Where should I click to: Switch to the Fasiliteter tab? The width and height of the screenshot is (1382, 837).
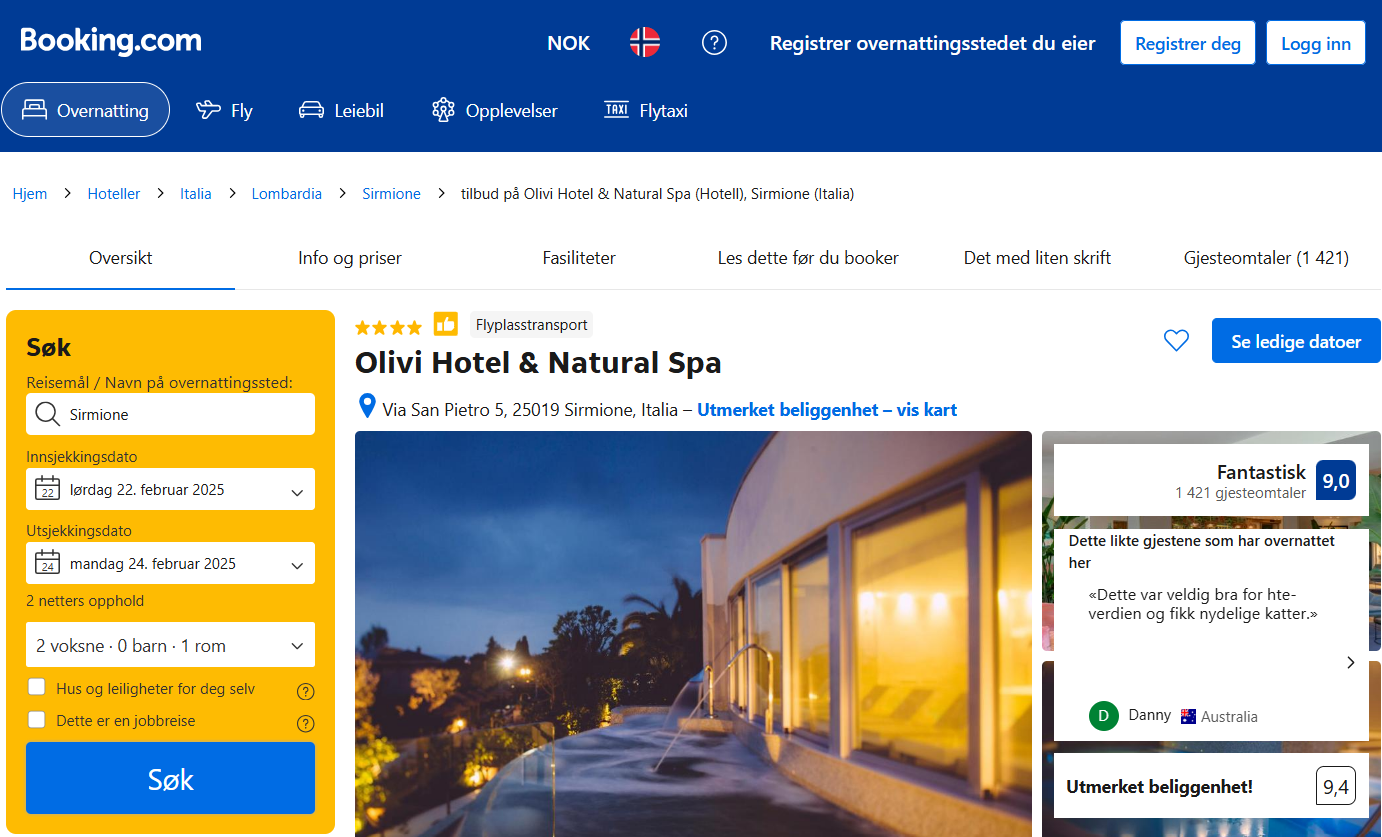pos(579,258)
